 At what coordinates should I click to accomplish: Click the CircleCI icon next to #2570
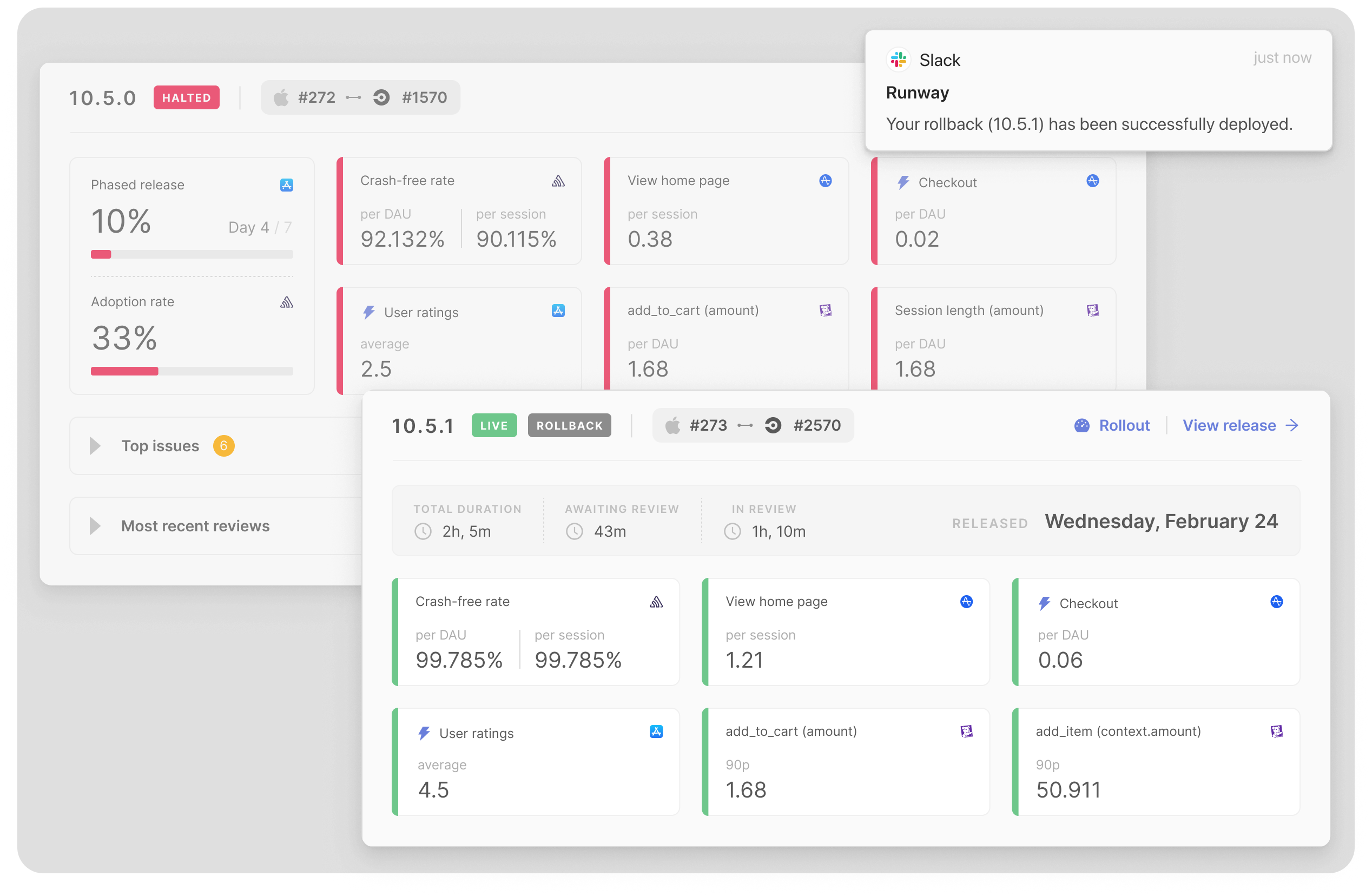773,425
